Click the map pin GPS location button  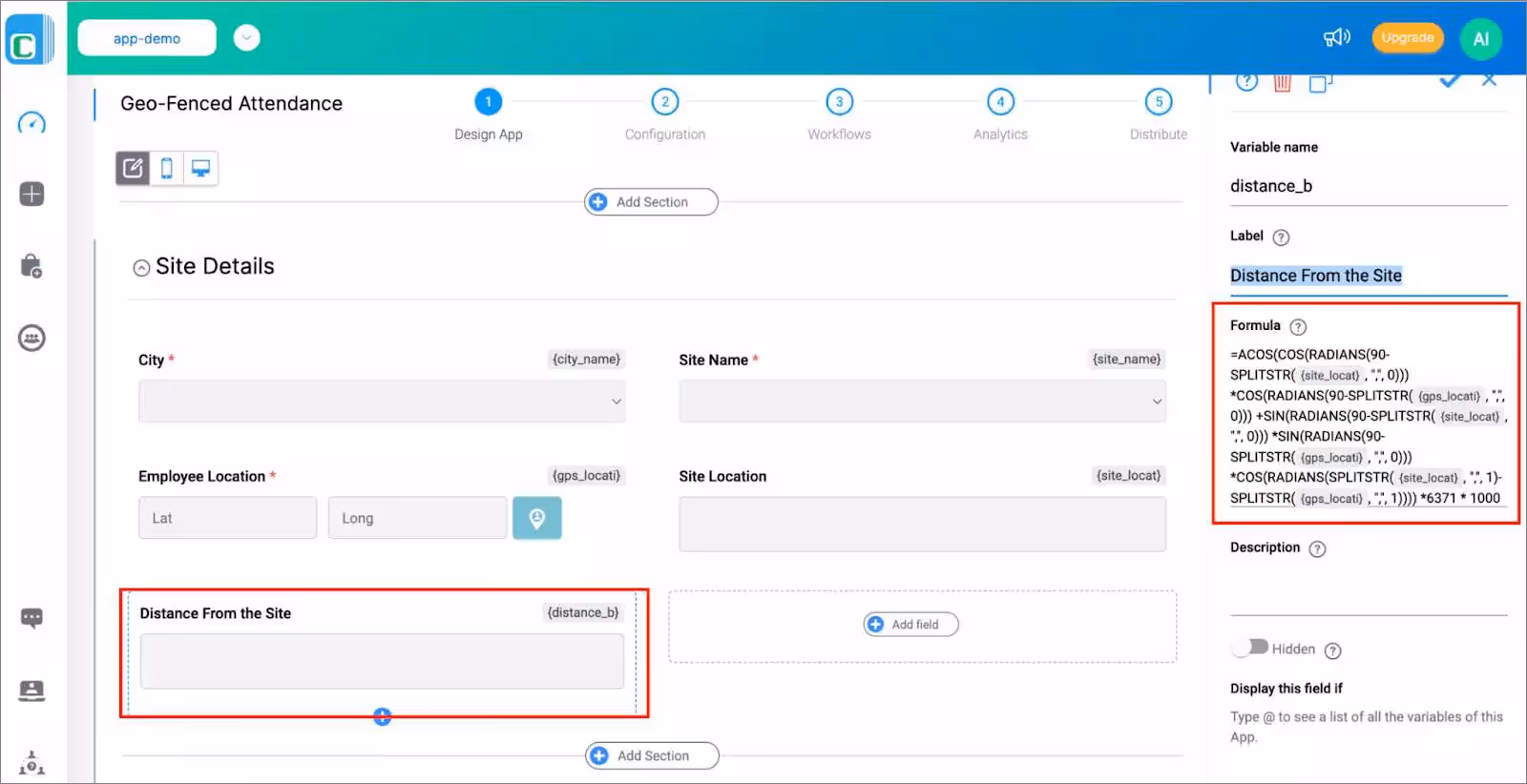(x=537, y=518)
